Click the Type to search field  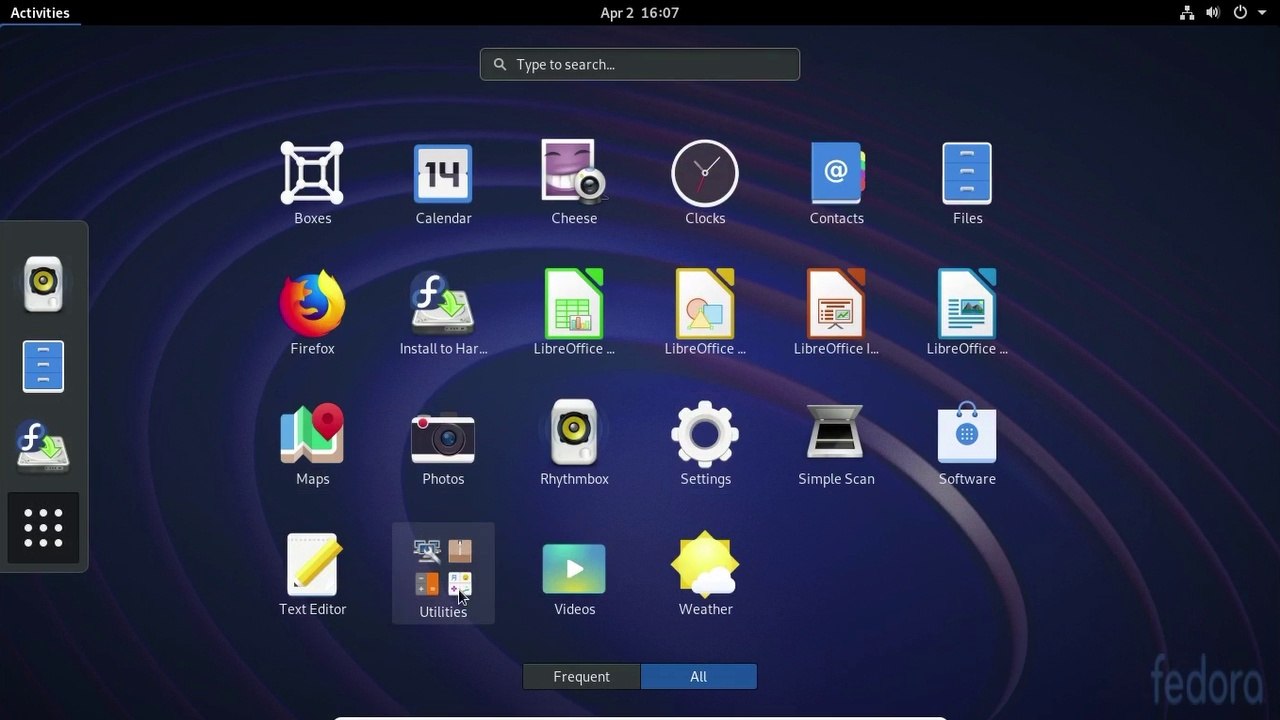(x=640, y=64)
